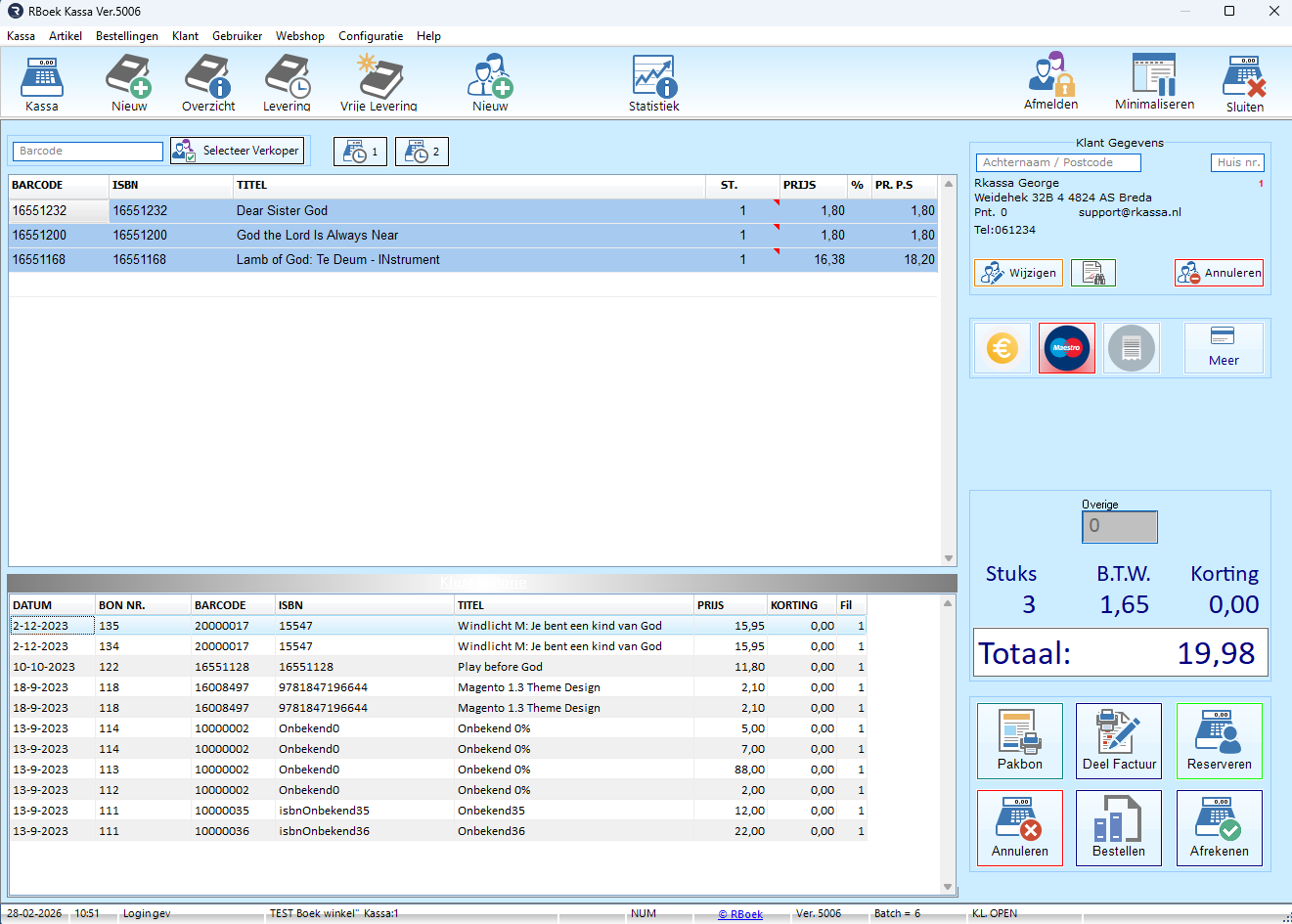Follow the RBoek link in status bar
Image resolution: width=1292 pixels, height=924 pixels.
[740, 914]
